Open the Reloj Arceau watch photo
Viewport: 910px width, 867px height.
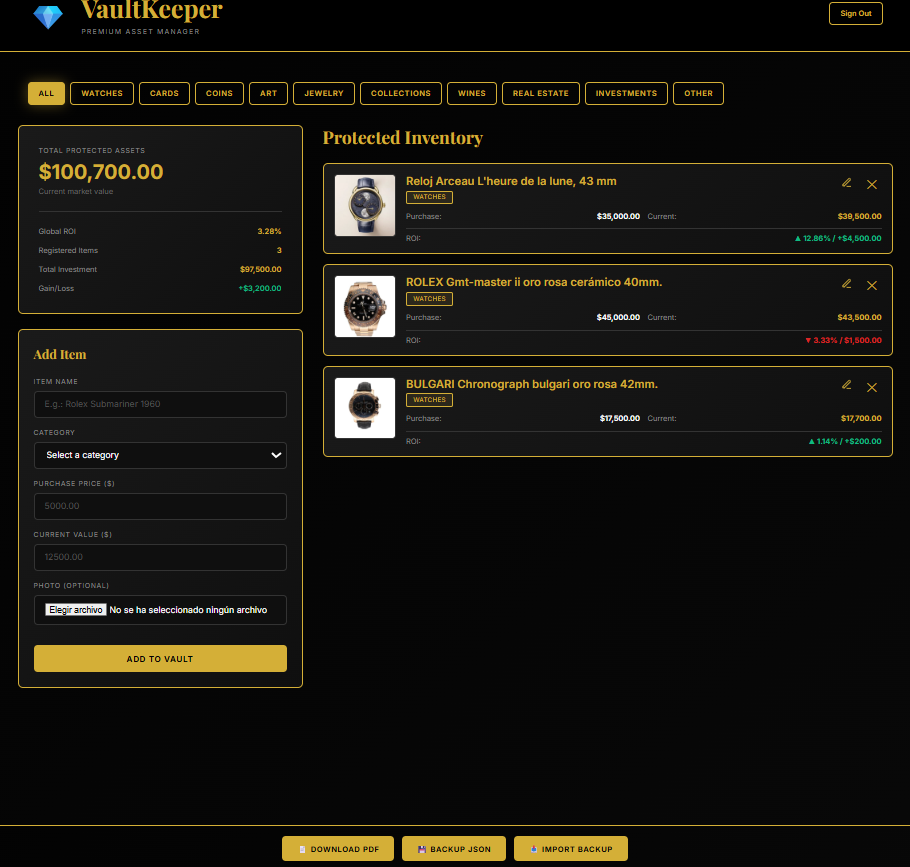click(x=365, y=205)
